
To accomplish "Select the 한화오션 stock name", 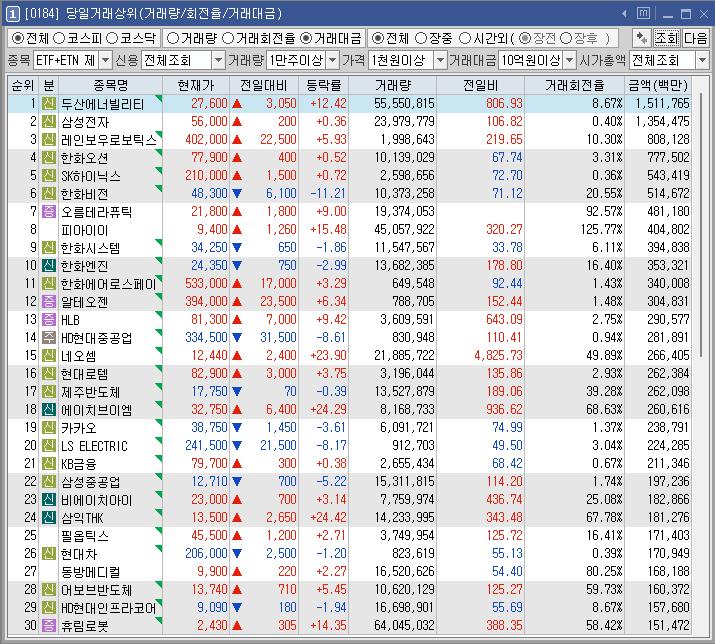I will coord(85,158).
